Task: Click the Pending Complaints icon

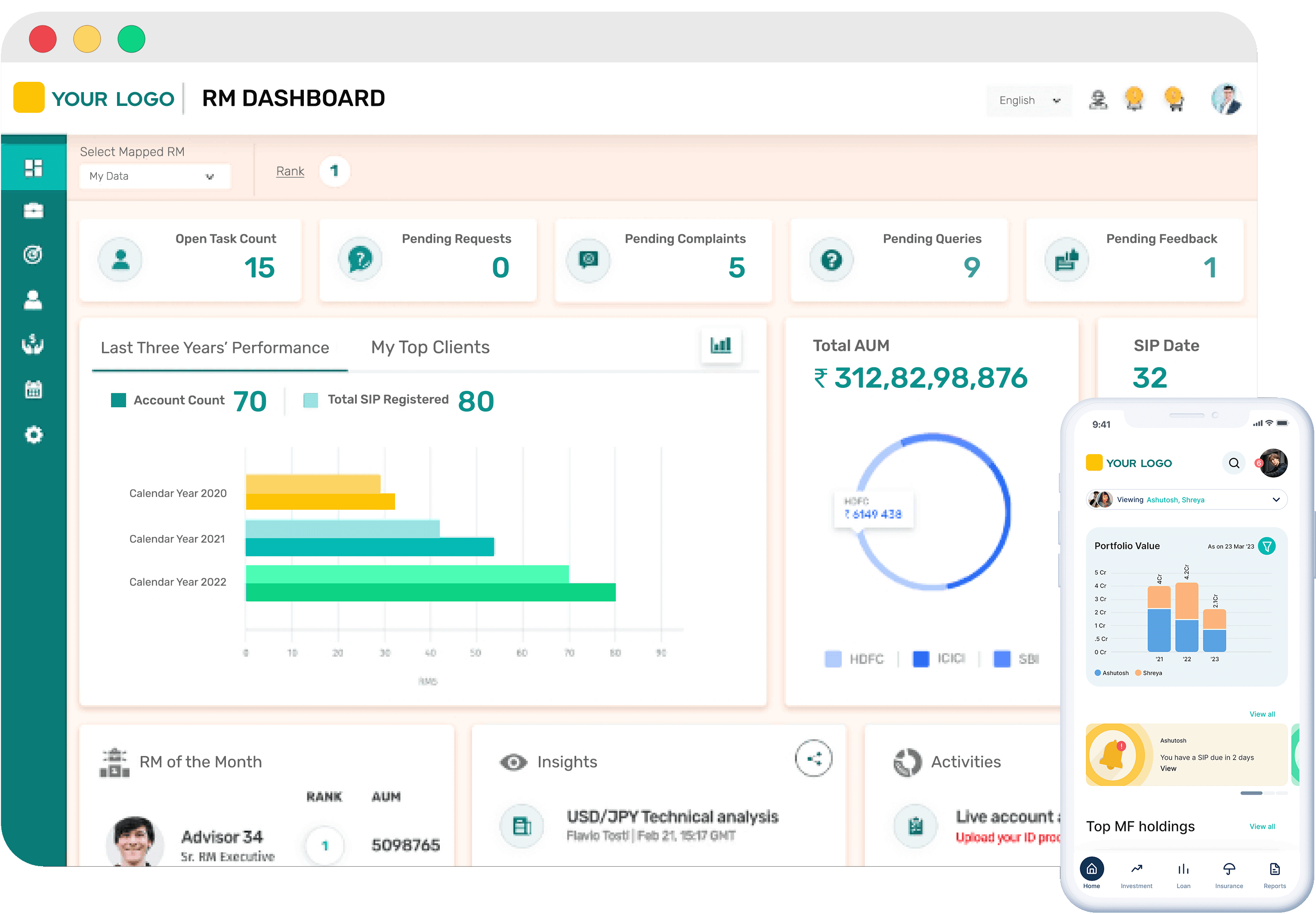Action: tap(590, 256)
